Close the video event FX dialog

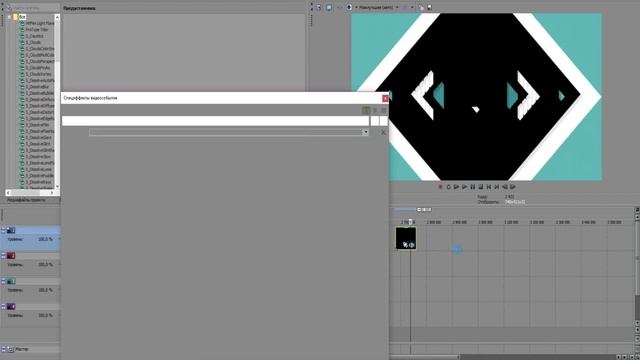click(385, 98)
